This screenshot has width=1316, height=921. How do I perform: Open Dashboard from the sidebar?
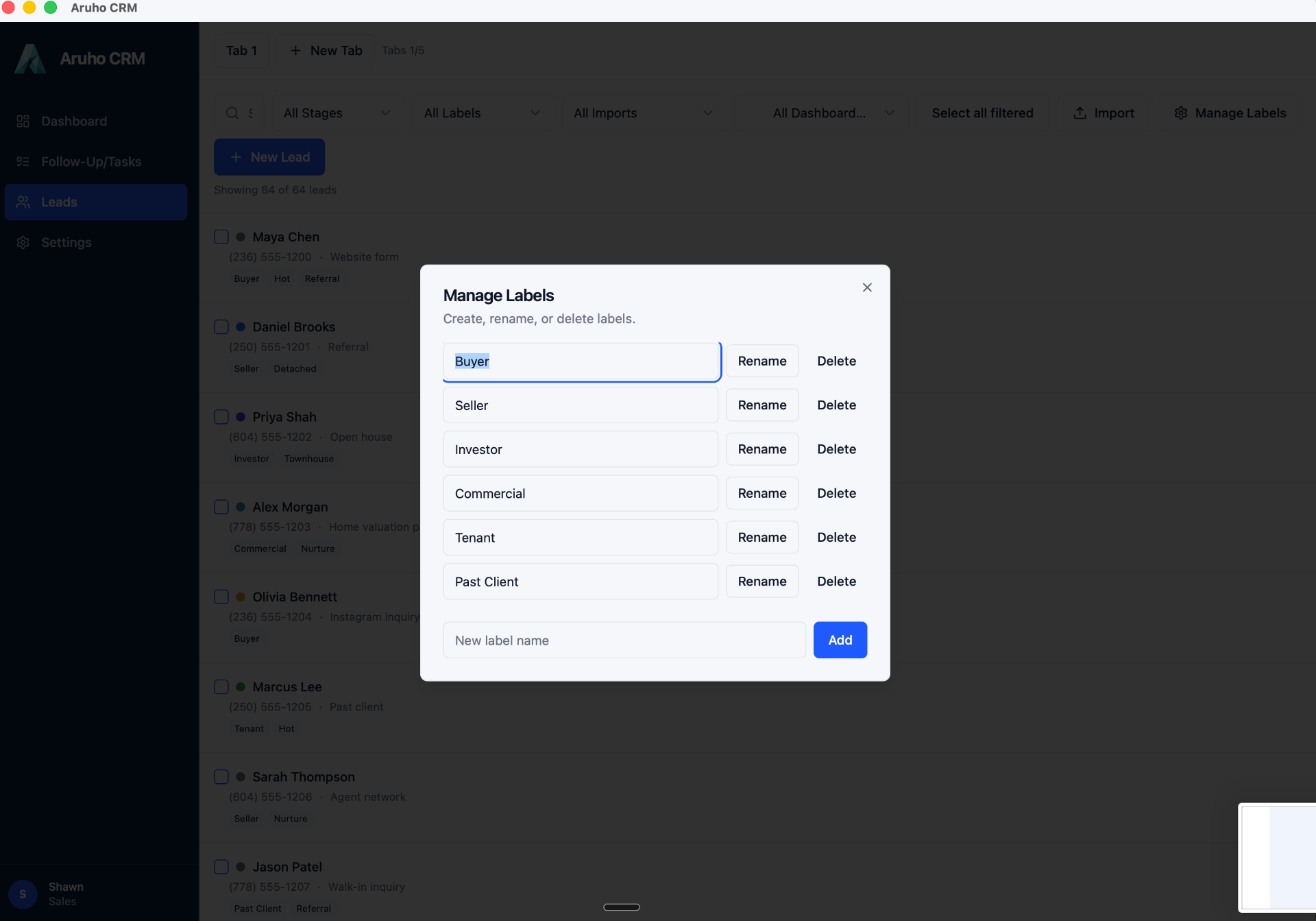click(96, 121)
